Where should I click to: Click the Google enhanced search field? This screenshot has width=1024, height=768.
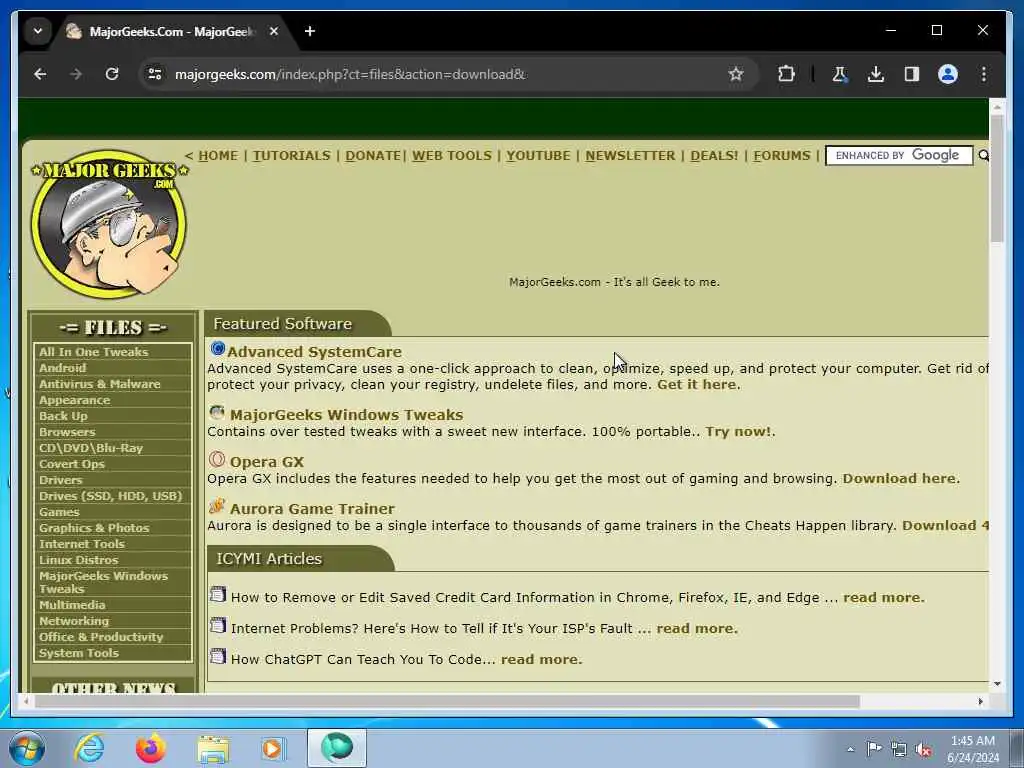click(x=899, y=155)
